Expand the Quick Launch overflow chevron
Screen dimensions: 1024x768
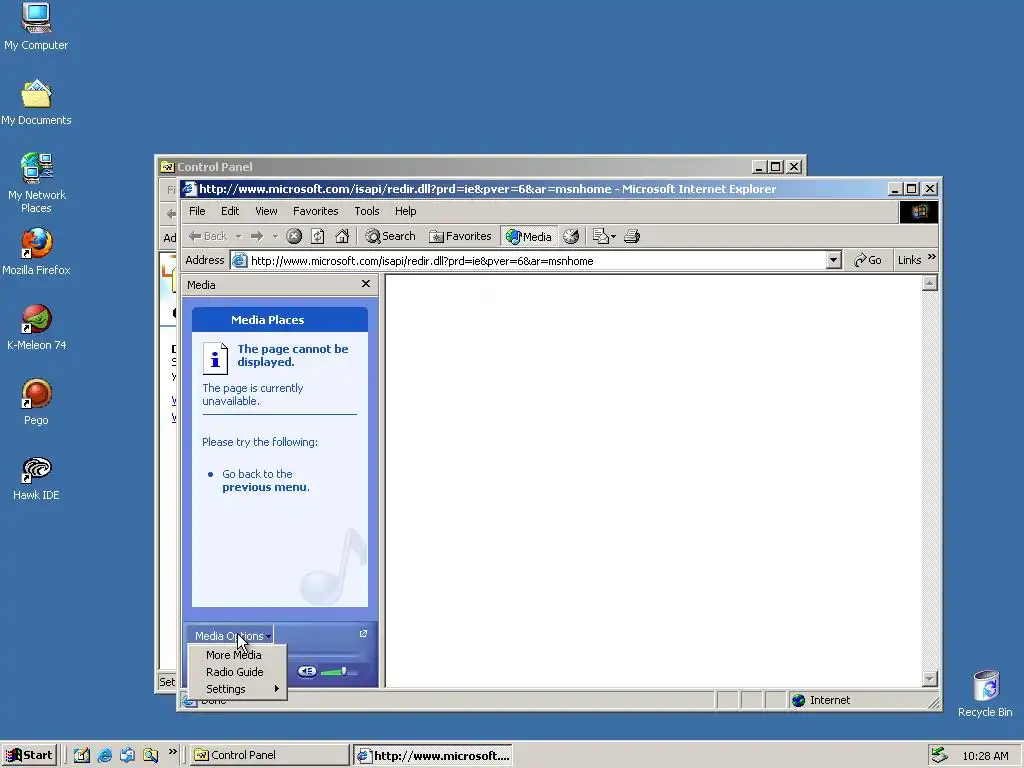pos(172,752)
